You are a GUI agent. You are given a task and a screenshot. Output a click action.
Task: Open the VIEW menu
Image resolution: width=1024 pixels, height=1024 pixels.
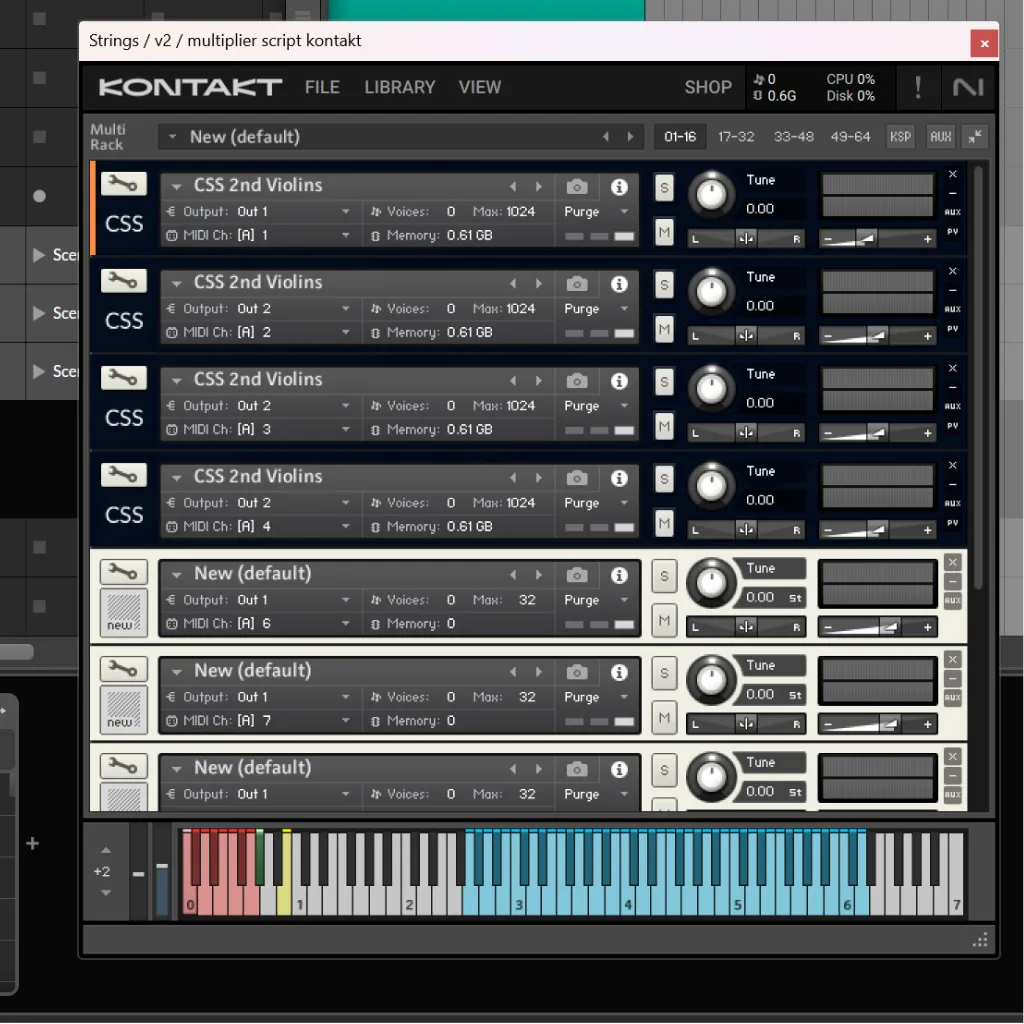(479, 87)
